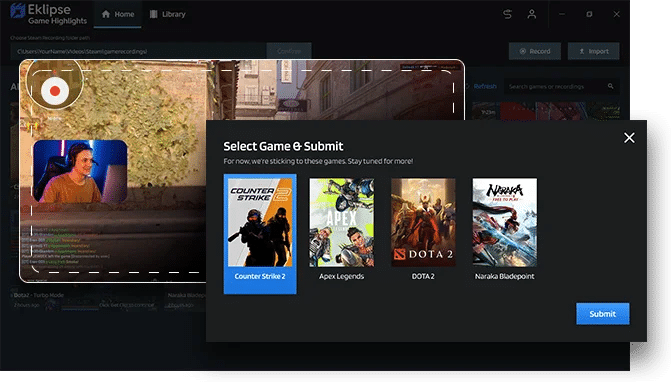Click the Record button
This screenshot has height=382, width=671.
pyautogui.click(x=534, y=51)
